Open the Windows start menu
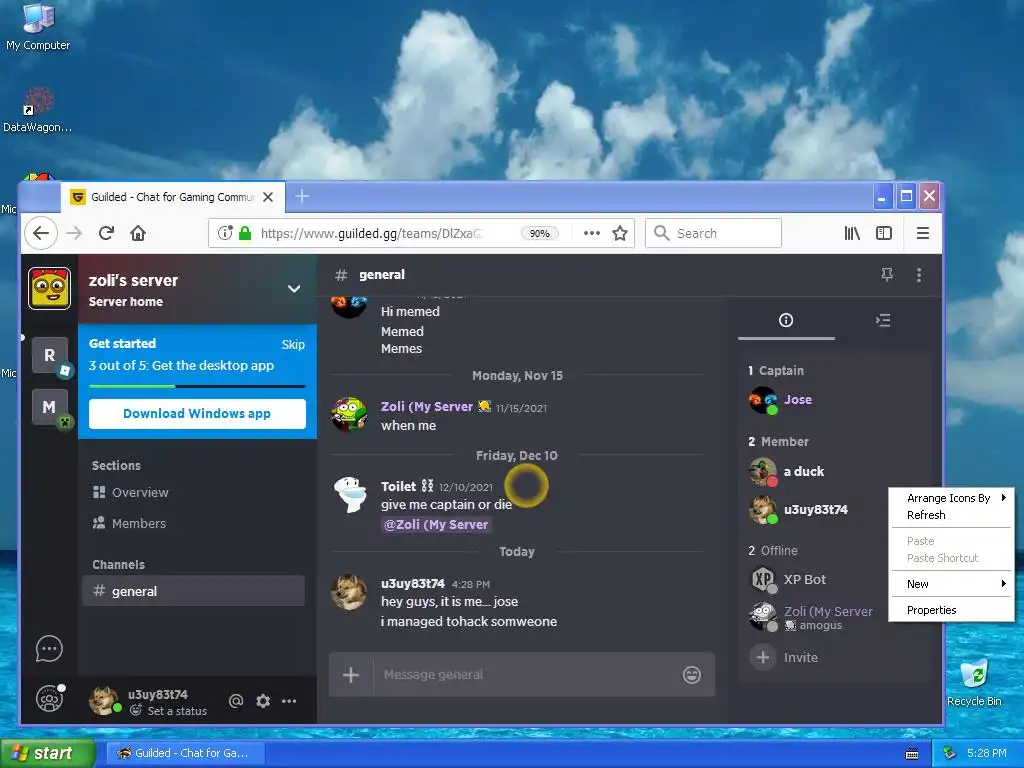The width and height of the screenshot is (1024, 768). point(47,753)
